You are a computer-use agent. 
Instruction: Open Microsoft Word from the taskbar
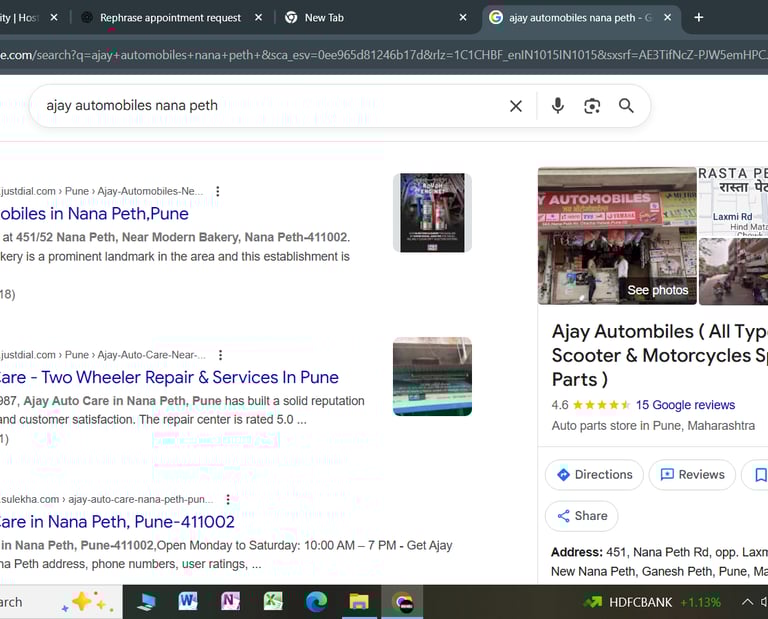[188, 601]
